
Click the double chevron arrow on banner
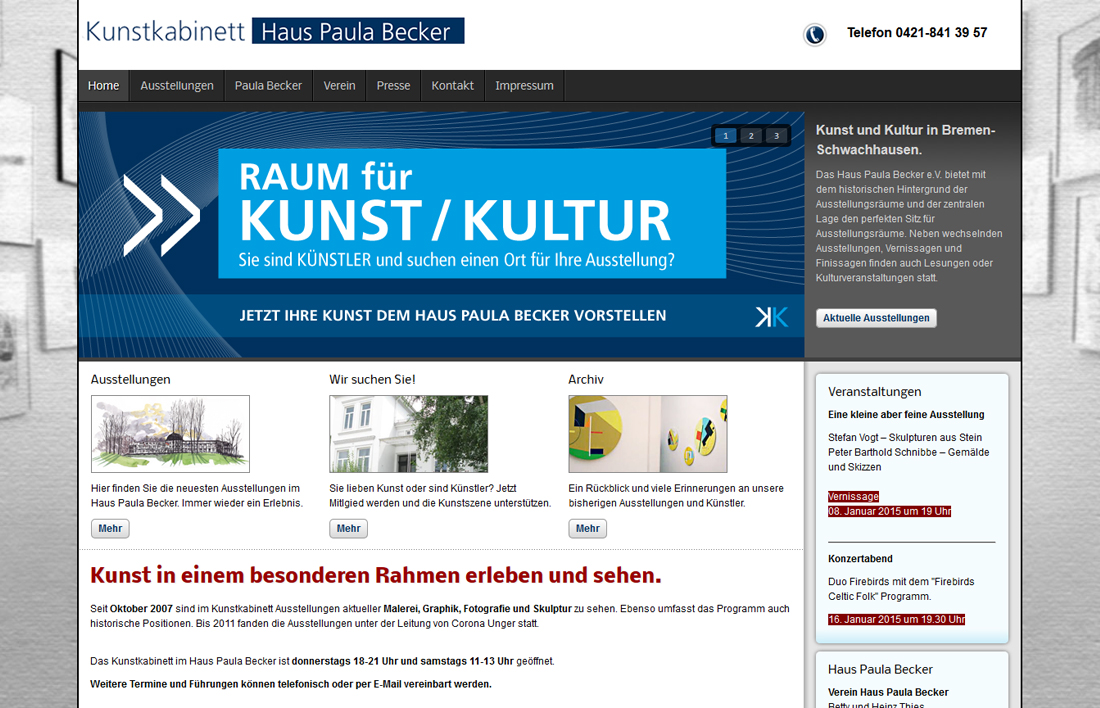tap(161, 215)
